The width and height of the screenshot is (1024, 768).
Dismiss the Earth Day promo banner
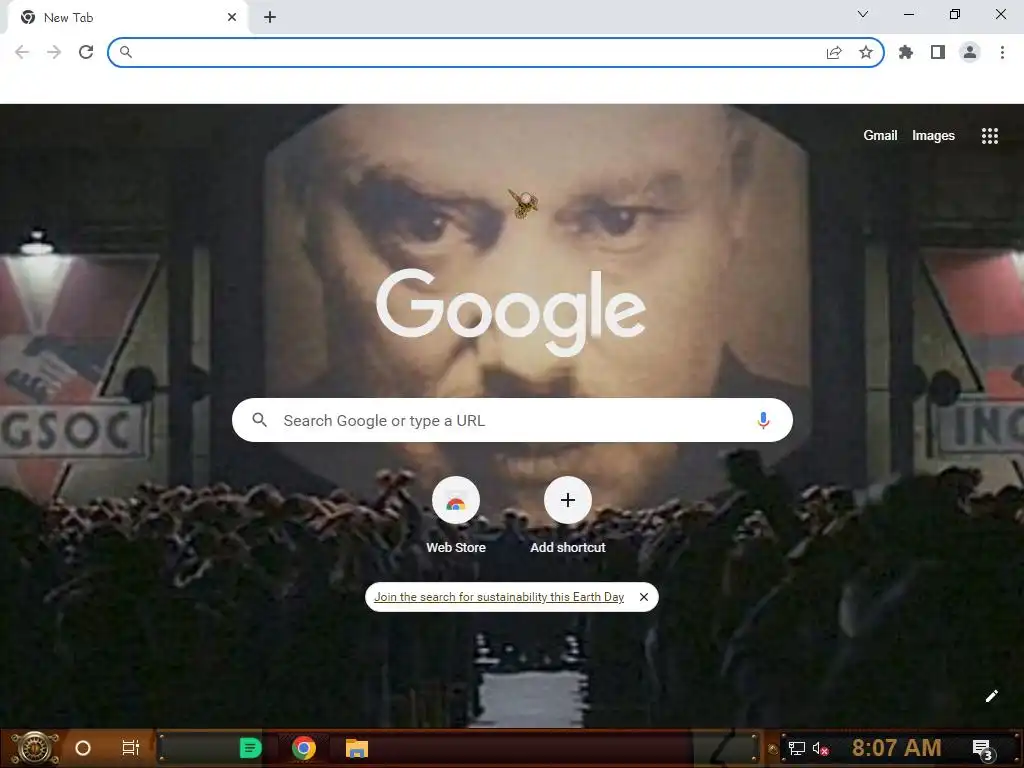[x=644, y=597]
